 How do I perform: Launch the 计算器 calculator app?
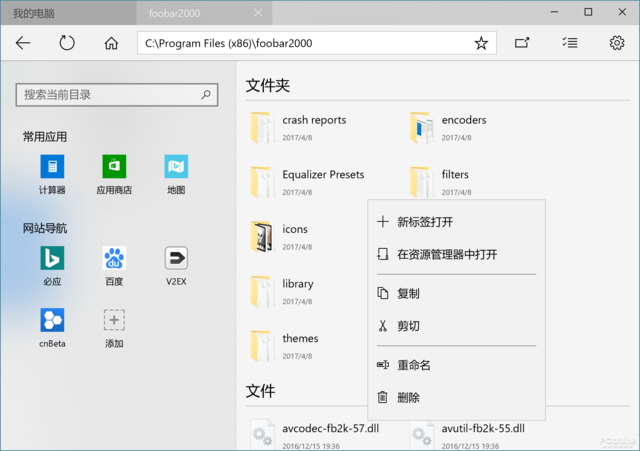(x=52, y=174)
